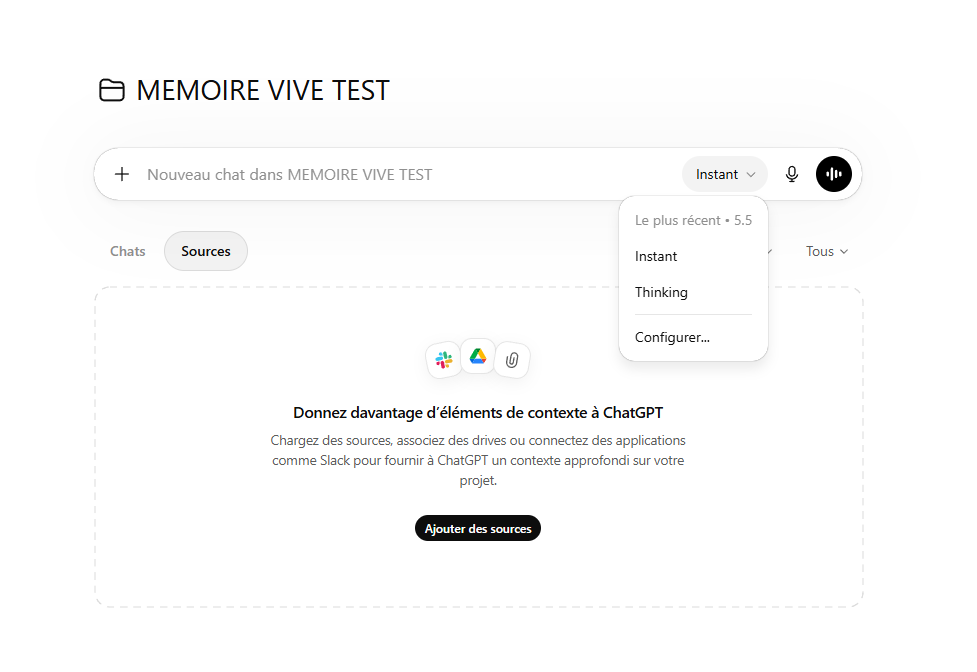Click the Google Drive source icon
Screen dimensions: 977x672
478,356
